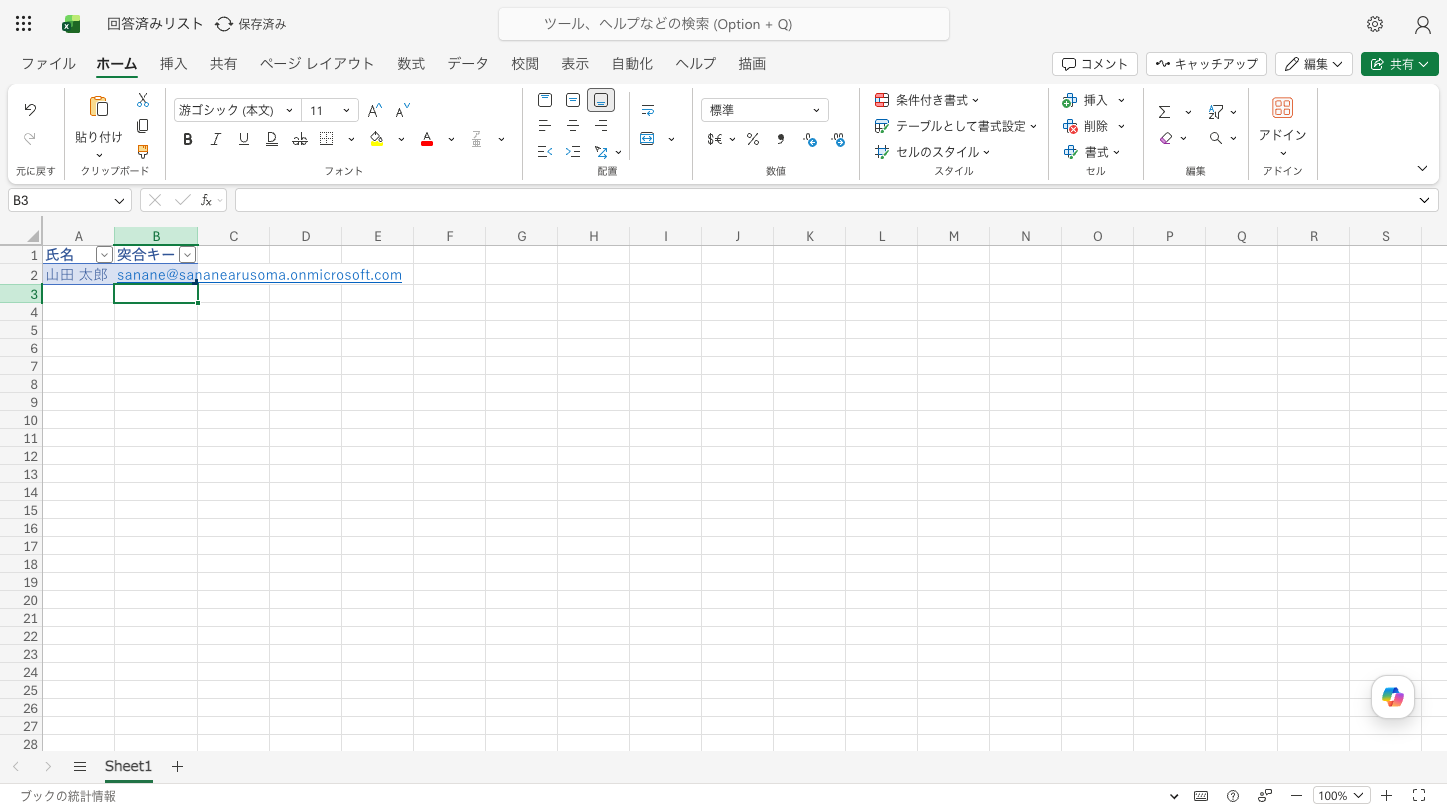The image size is (1447, 806).
Task: Switch to the 挿入 tab
Action: click(x=173, y=63)
